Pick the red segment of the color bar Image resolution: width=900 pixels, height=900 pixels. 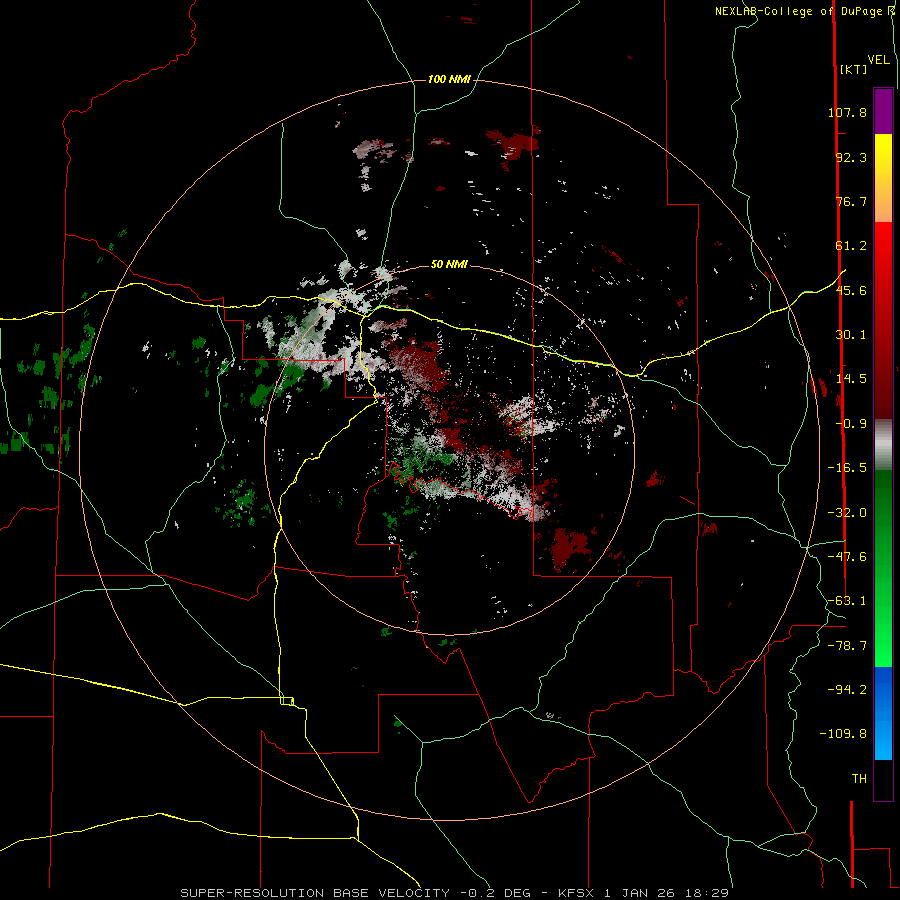[883, 320]
